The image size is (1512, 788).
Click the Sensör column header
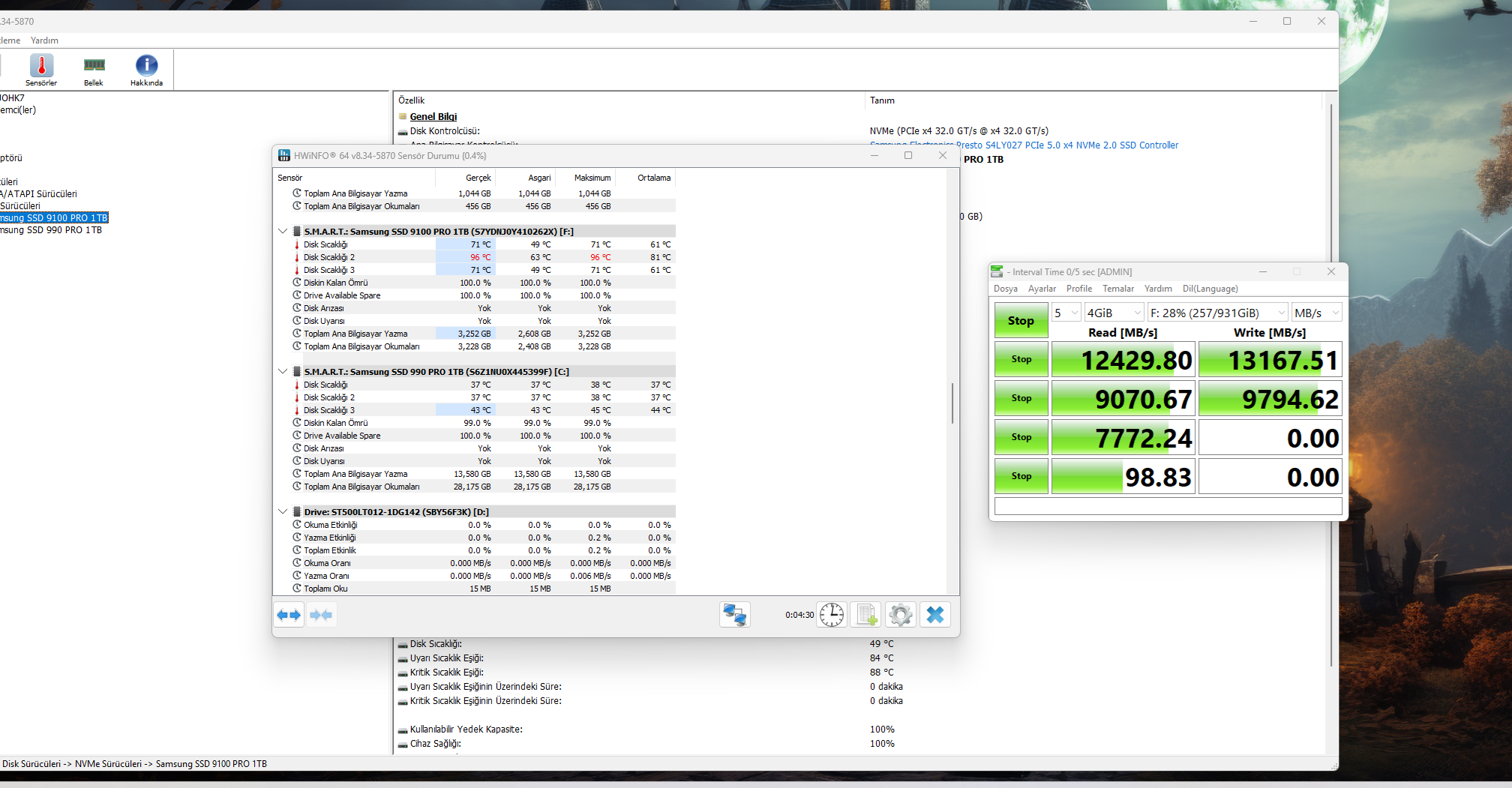click(x=355, y=178)
